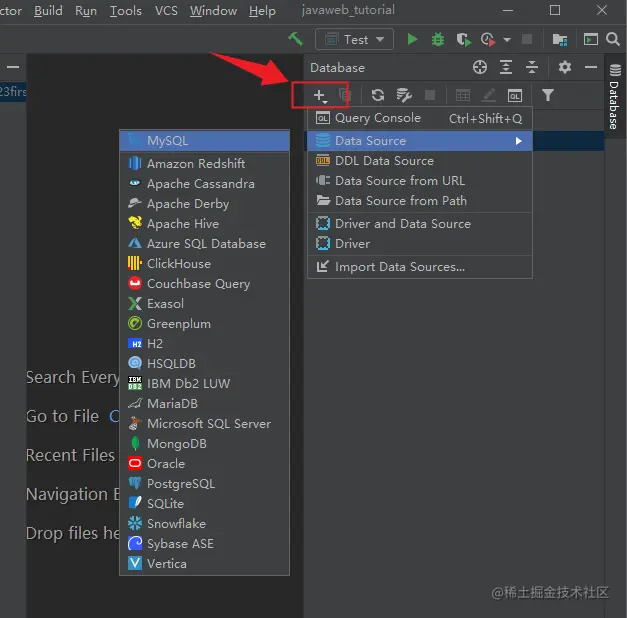Click the Filter funnel icon

point(548,95)
